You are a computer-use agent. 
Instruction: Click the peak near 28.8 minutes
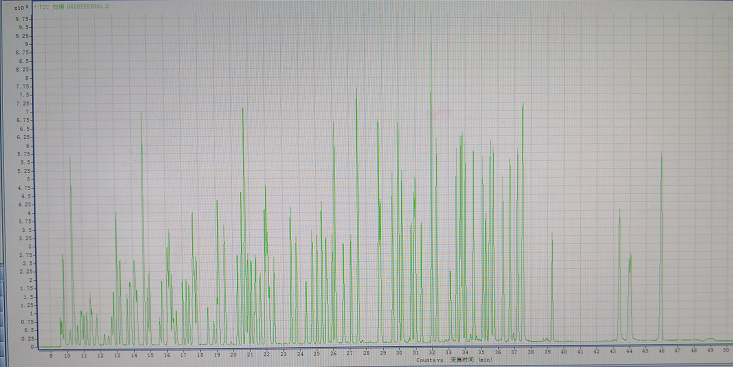[x=379, y=231]
